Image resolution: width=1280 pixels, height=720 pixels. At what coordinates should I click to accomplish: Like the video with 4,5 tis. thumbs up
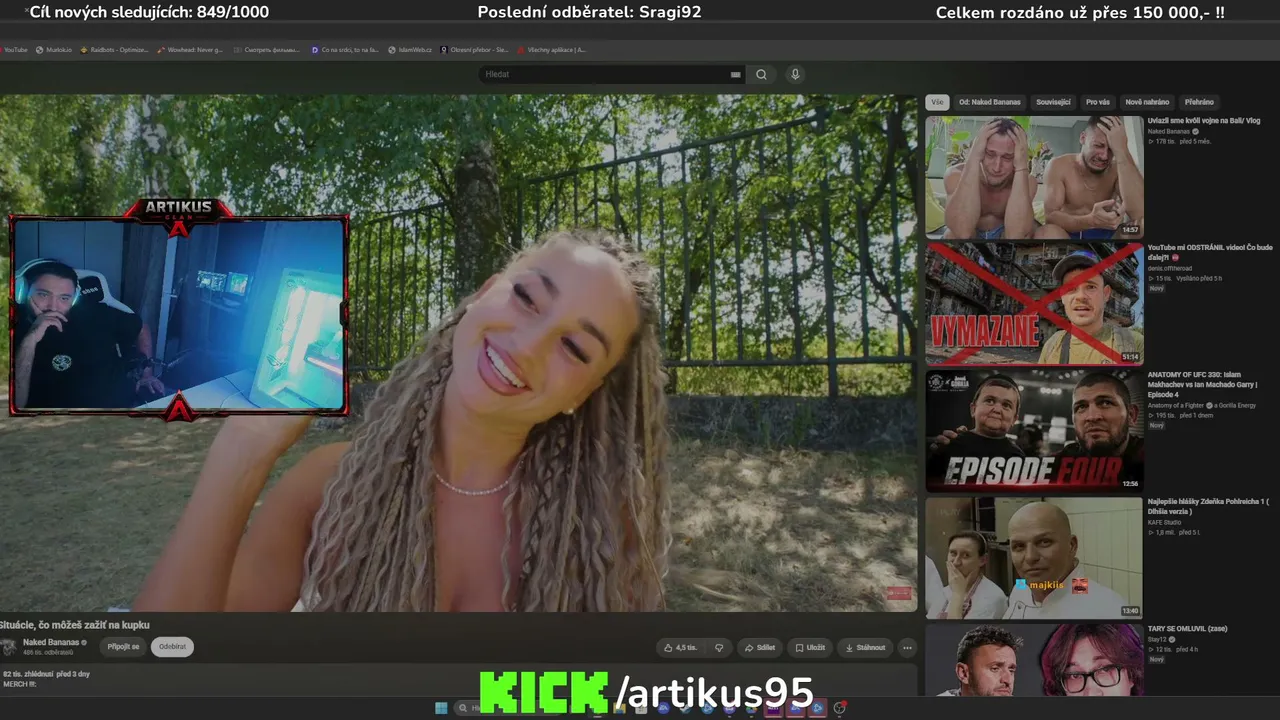coord(681,647)
